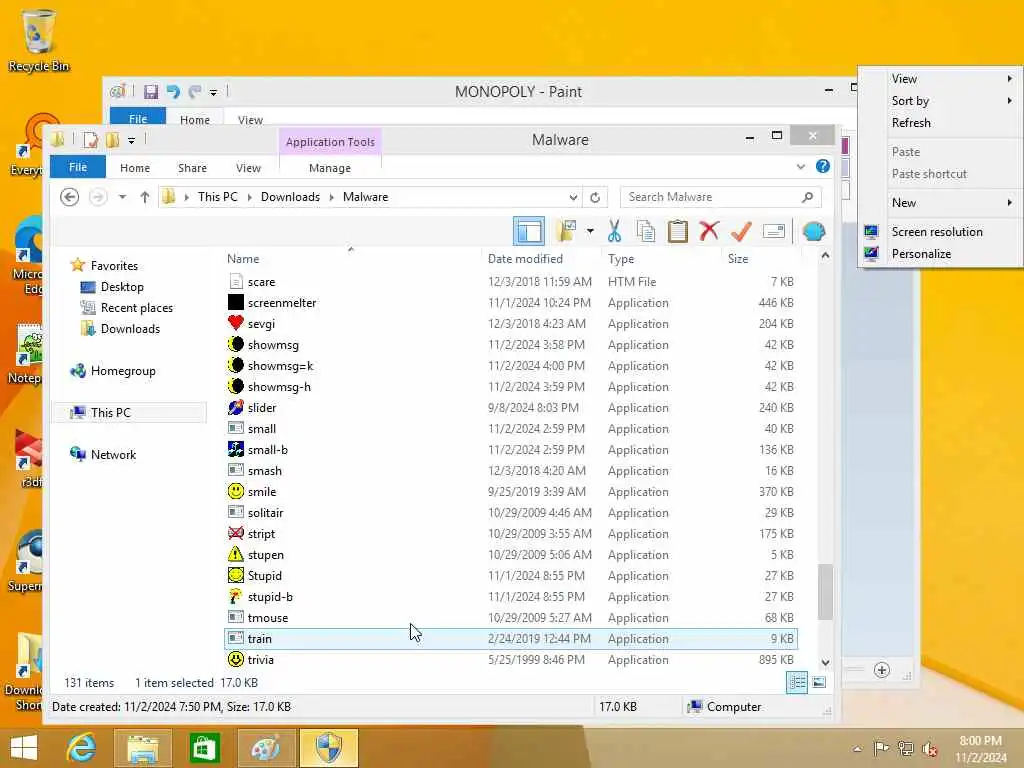Screen dimensions: 1024x768
Task: Open the Quick Access Toolbar dropdown in Malware
Action: tap(131, 140)
